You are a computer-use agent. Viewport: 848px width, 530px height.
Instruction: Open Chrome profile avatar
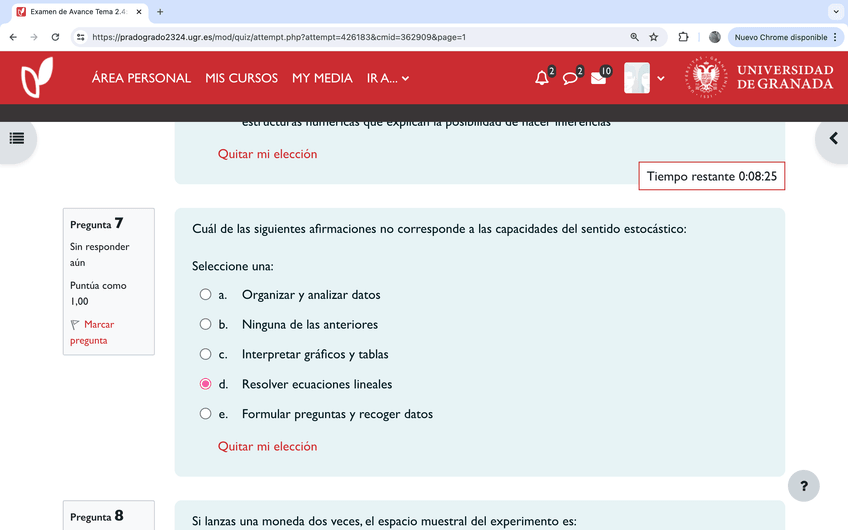(x=714, y=37)
